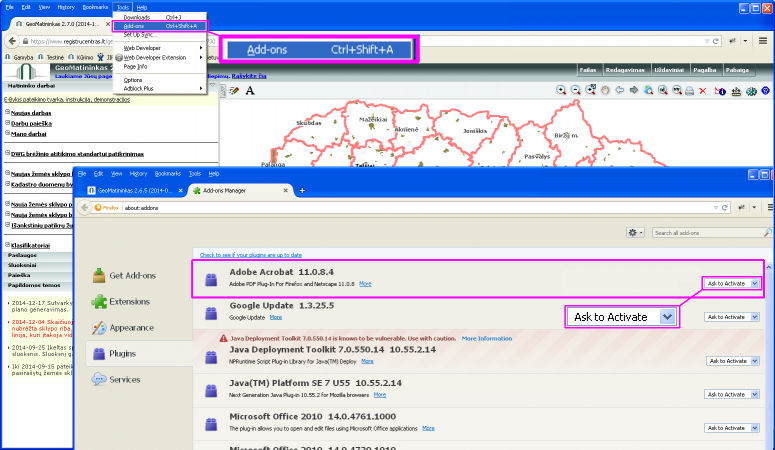Open History menu in back window
This screenshot has width=775, height=450.
[66, 7]
